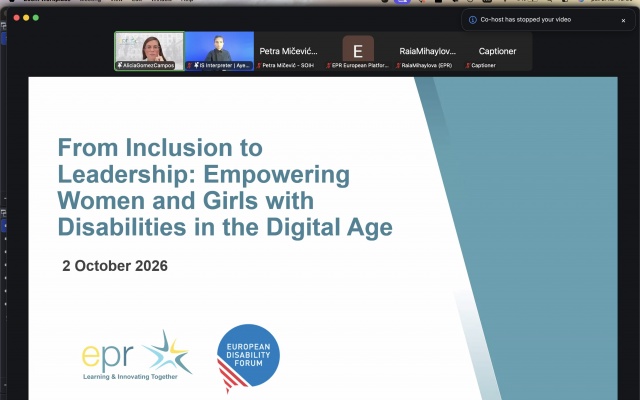
Task: Click the European Disability Forum logo
Action: (248, 358)
